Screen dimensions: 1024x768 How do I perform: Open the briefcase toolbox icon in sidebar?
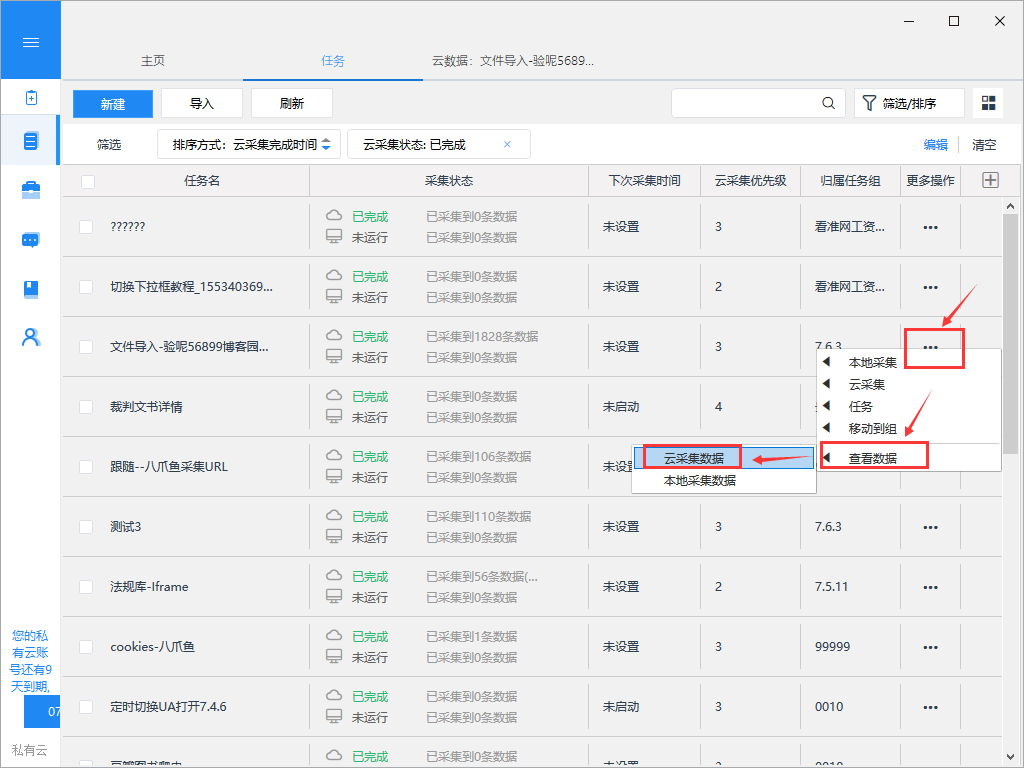pos(31,190)
